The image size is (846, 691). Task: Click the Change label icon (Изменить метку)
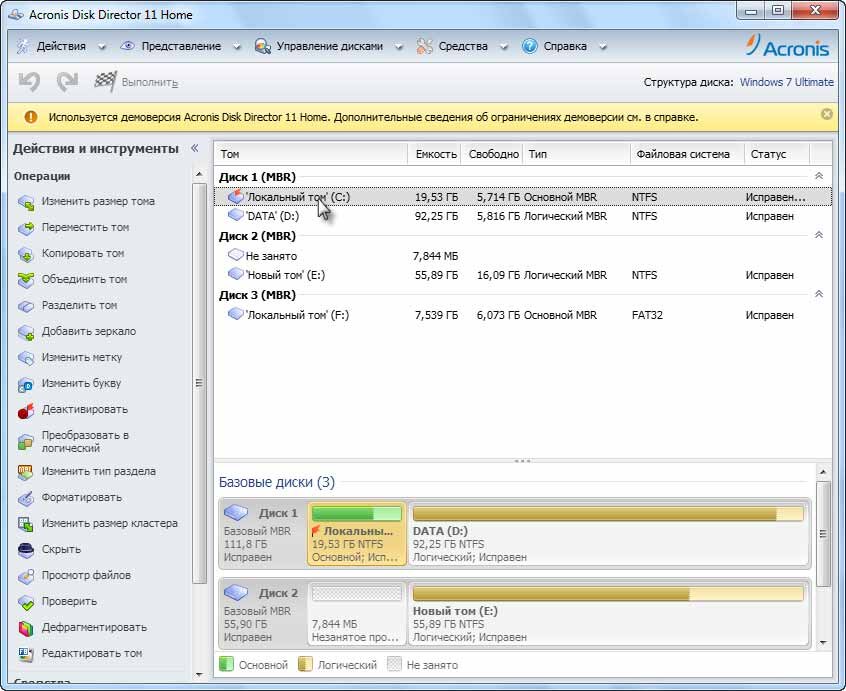25,358
